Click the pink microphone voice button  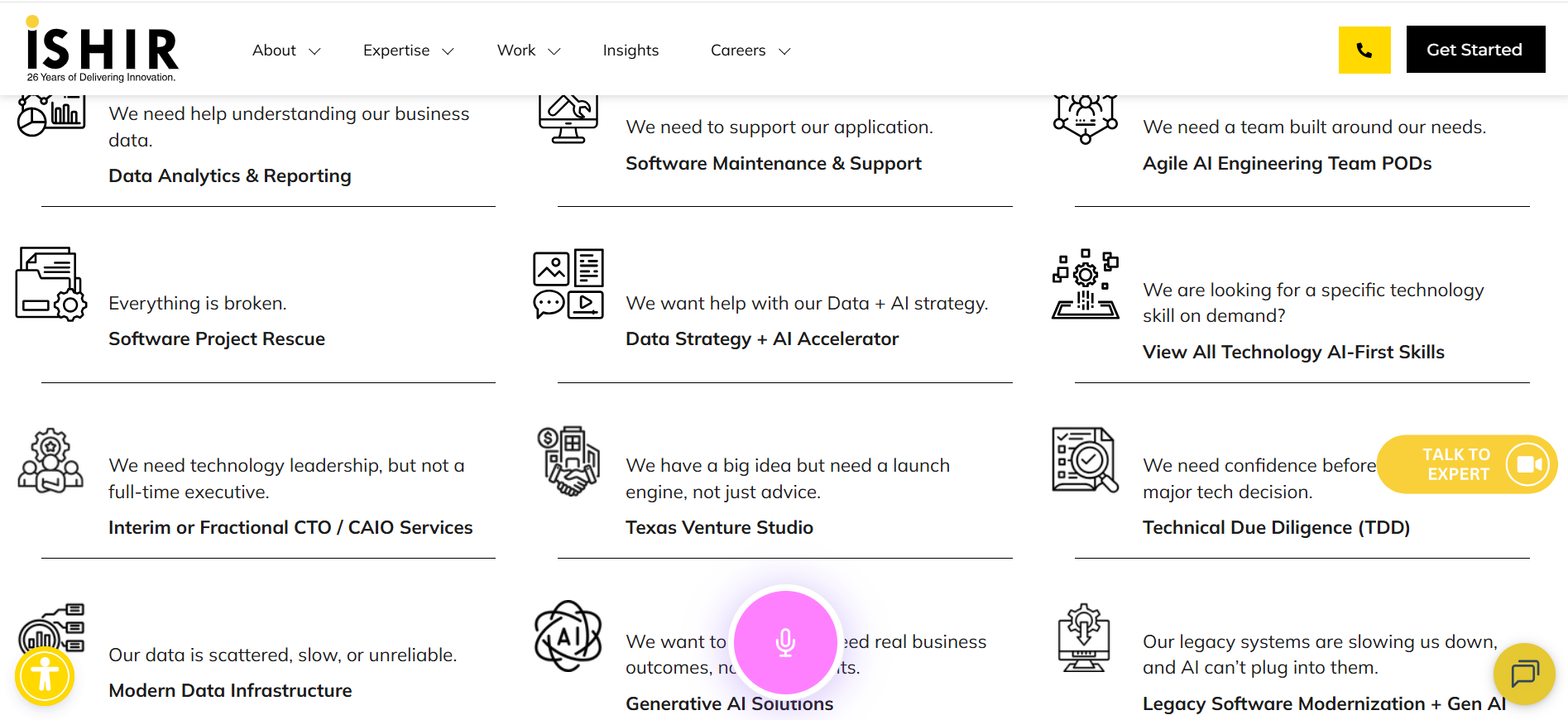pos(785,642)
